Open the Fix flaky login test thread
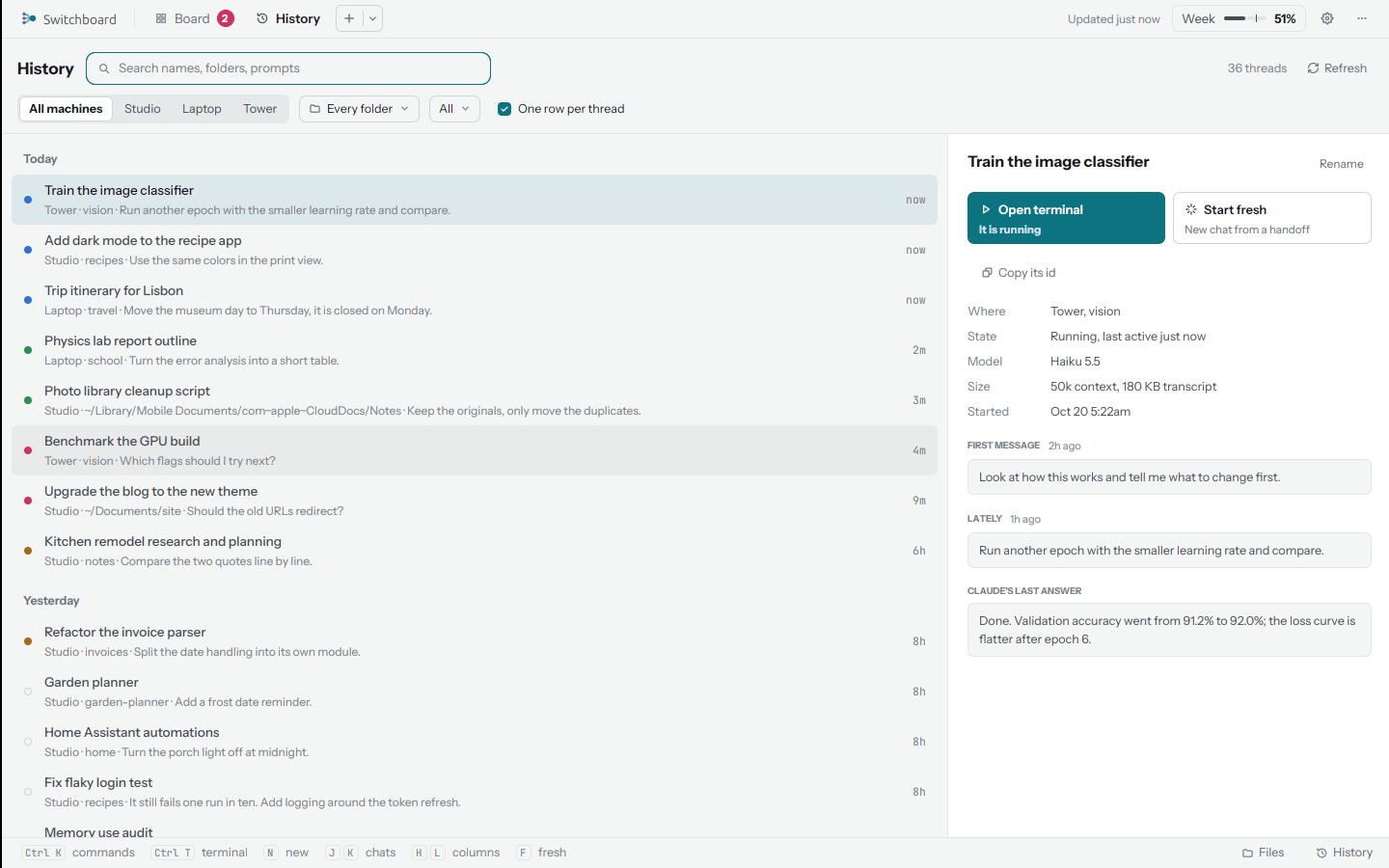Screen dimensions: 1389x868 click(475, 792)
